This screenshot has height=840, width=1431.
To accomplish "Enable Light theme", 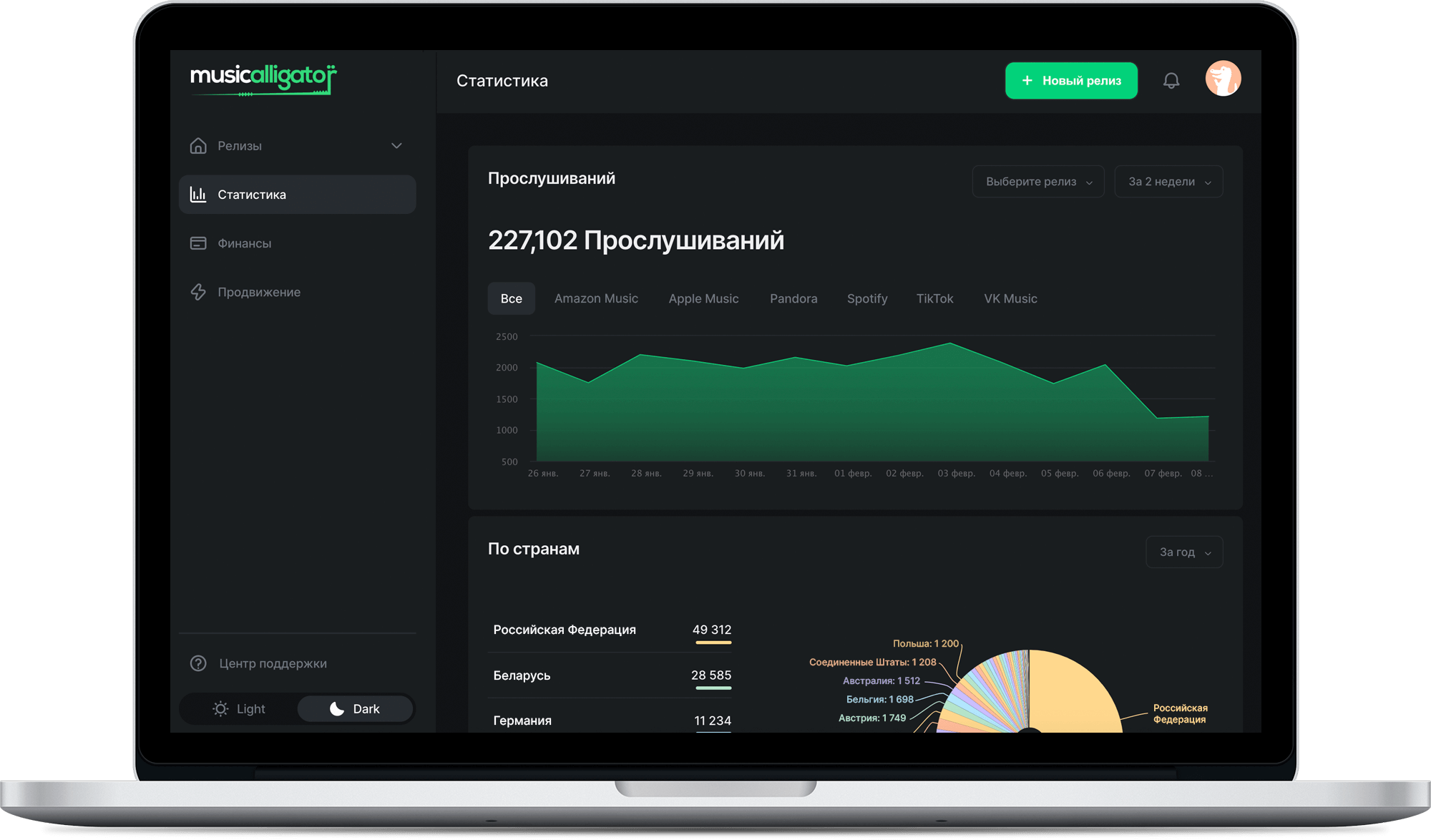I will pyautogui.click(x=240, y=708).
